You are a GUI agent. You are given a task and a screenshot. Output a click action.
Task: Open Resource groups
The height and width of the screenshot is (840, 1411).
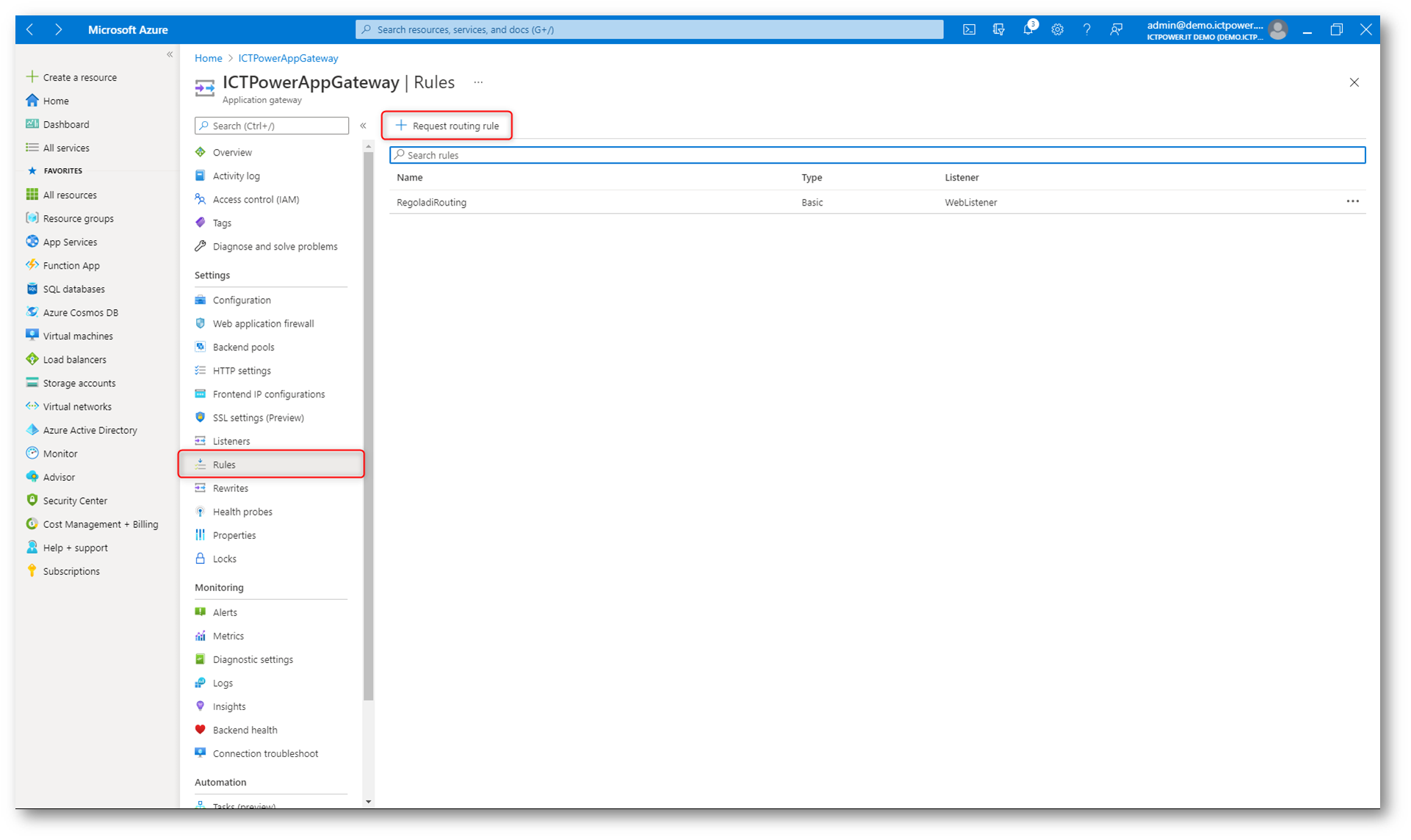point(69,218)
